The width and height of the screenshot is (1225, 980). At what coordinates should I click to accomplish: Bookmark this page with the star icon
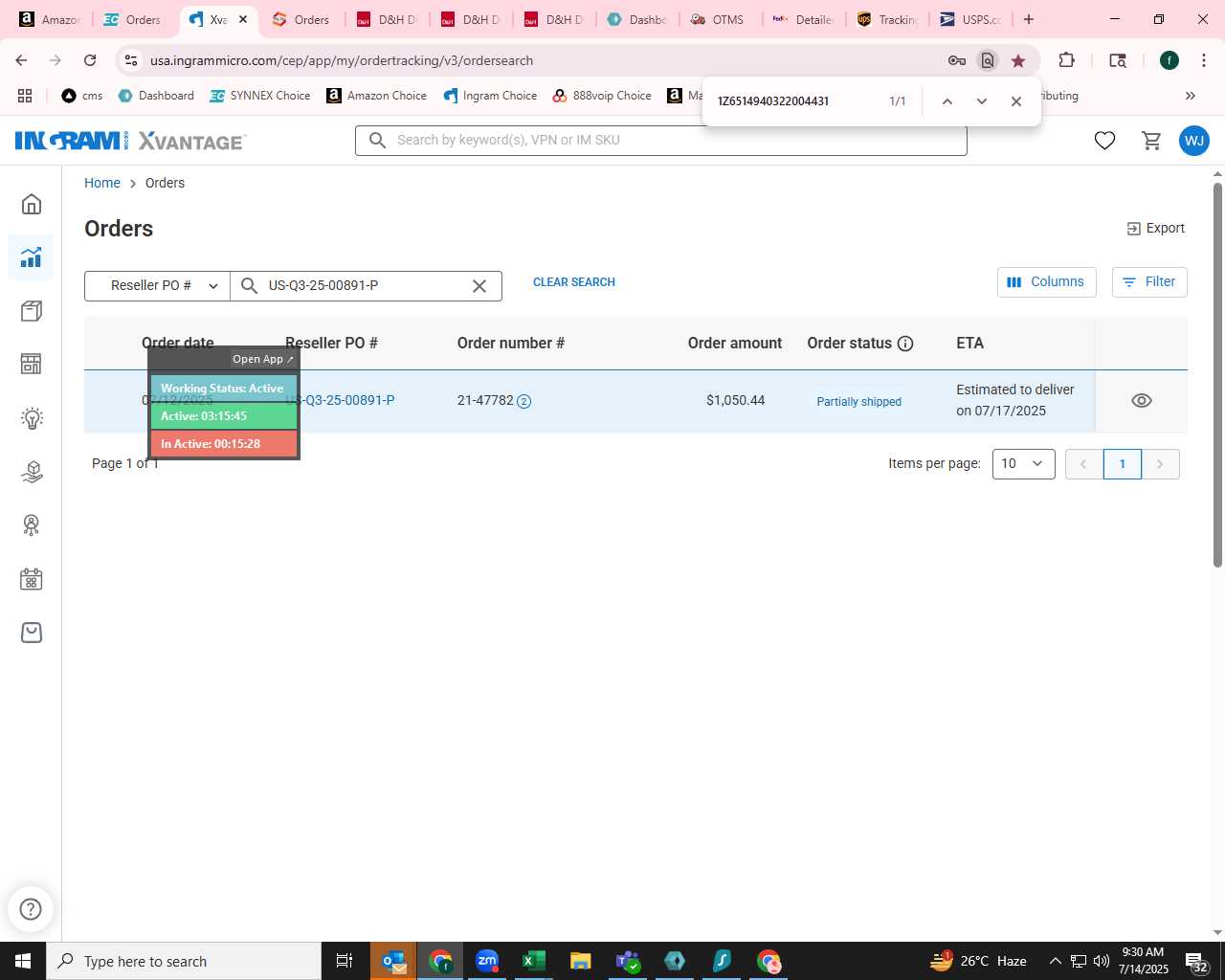pyautogui.click(x=1018, y=60)
